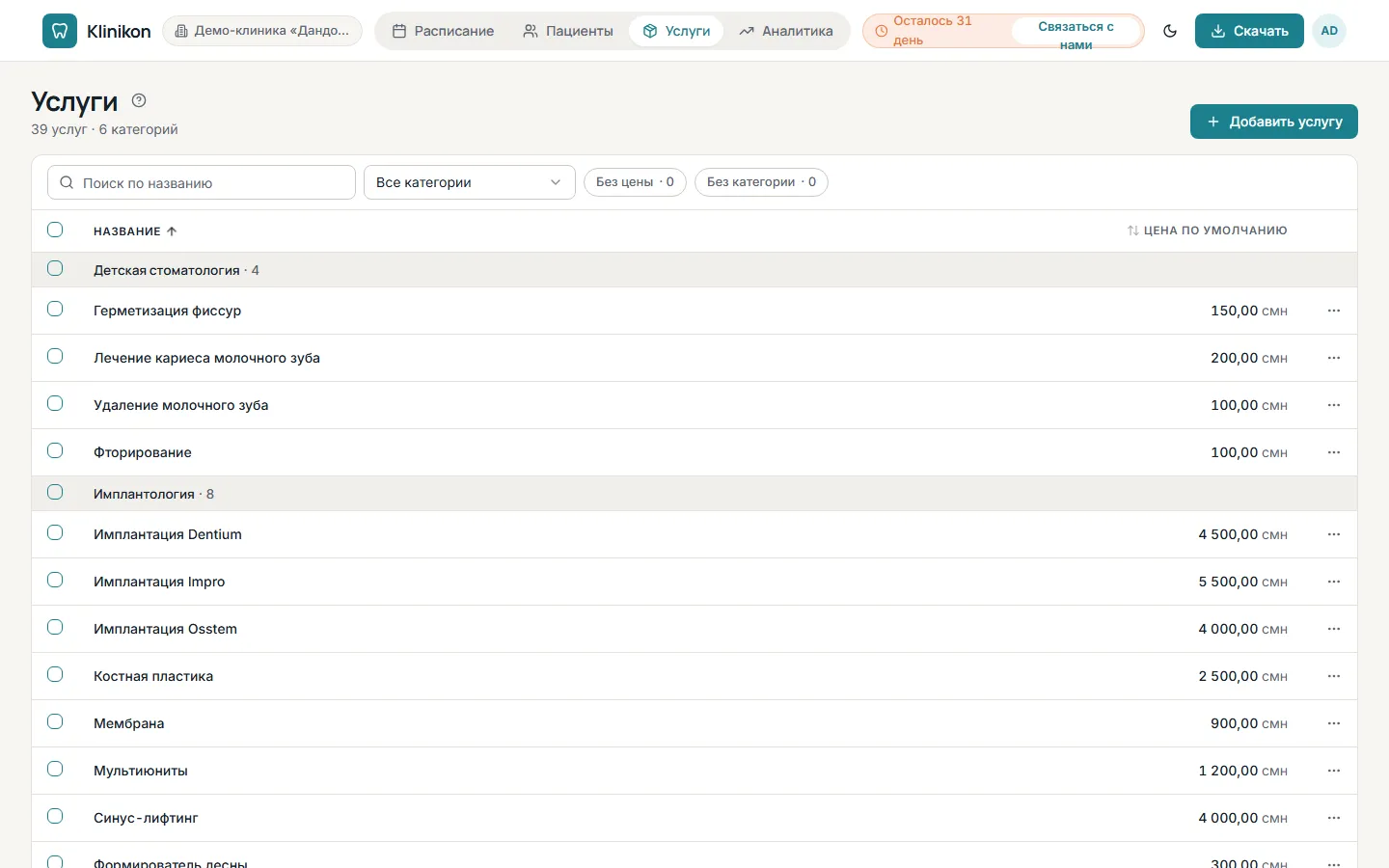Sort the table by Цена по умолчанию
Screen dimensions: 1389x868
(x=1207, y=231)
